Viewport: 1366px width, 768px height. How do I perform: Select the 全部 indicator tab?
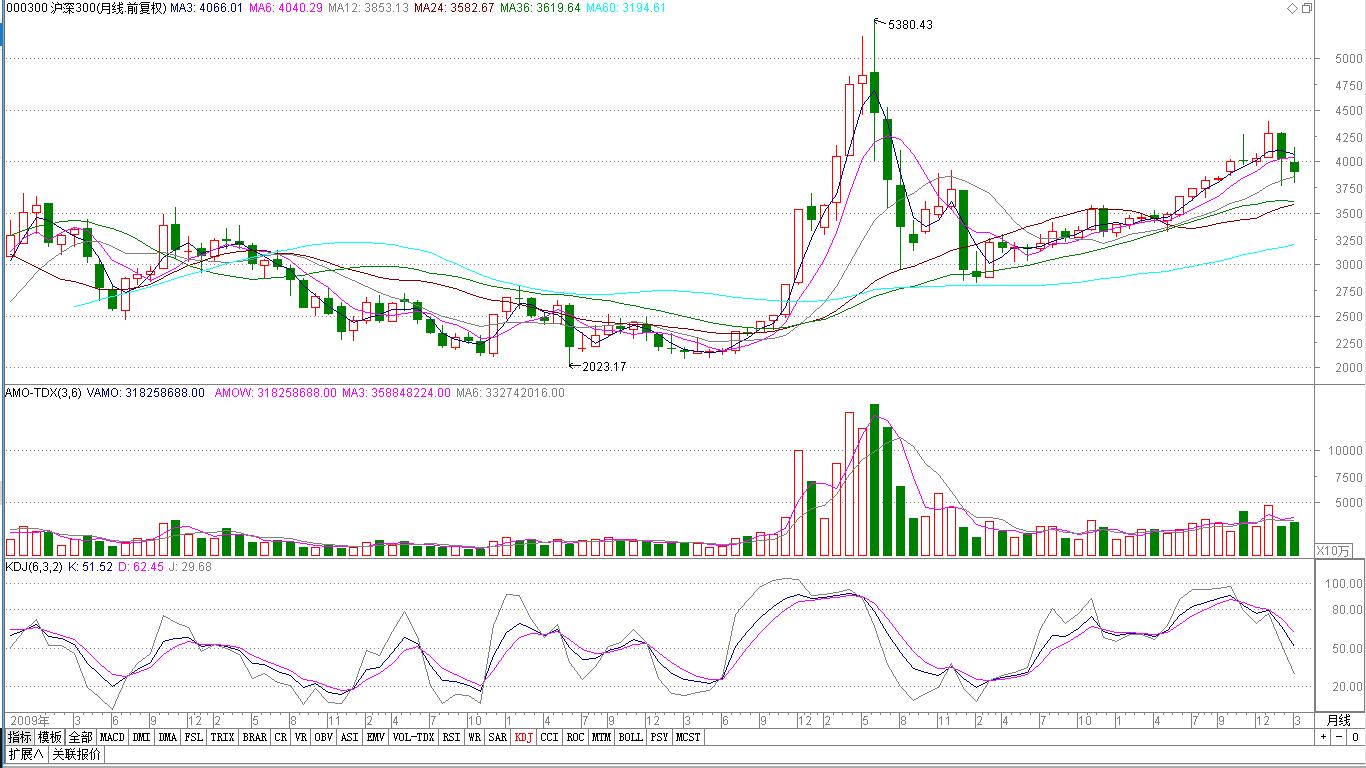[81, 737]
